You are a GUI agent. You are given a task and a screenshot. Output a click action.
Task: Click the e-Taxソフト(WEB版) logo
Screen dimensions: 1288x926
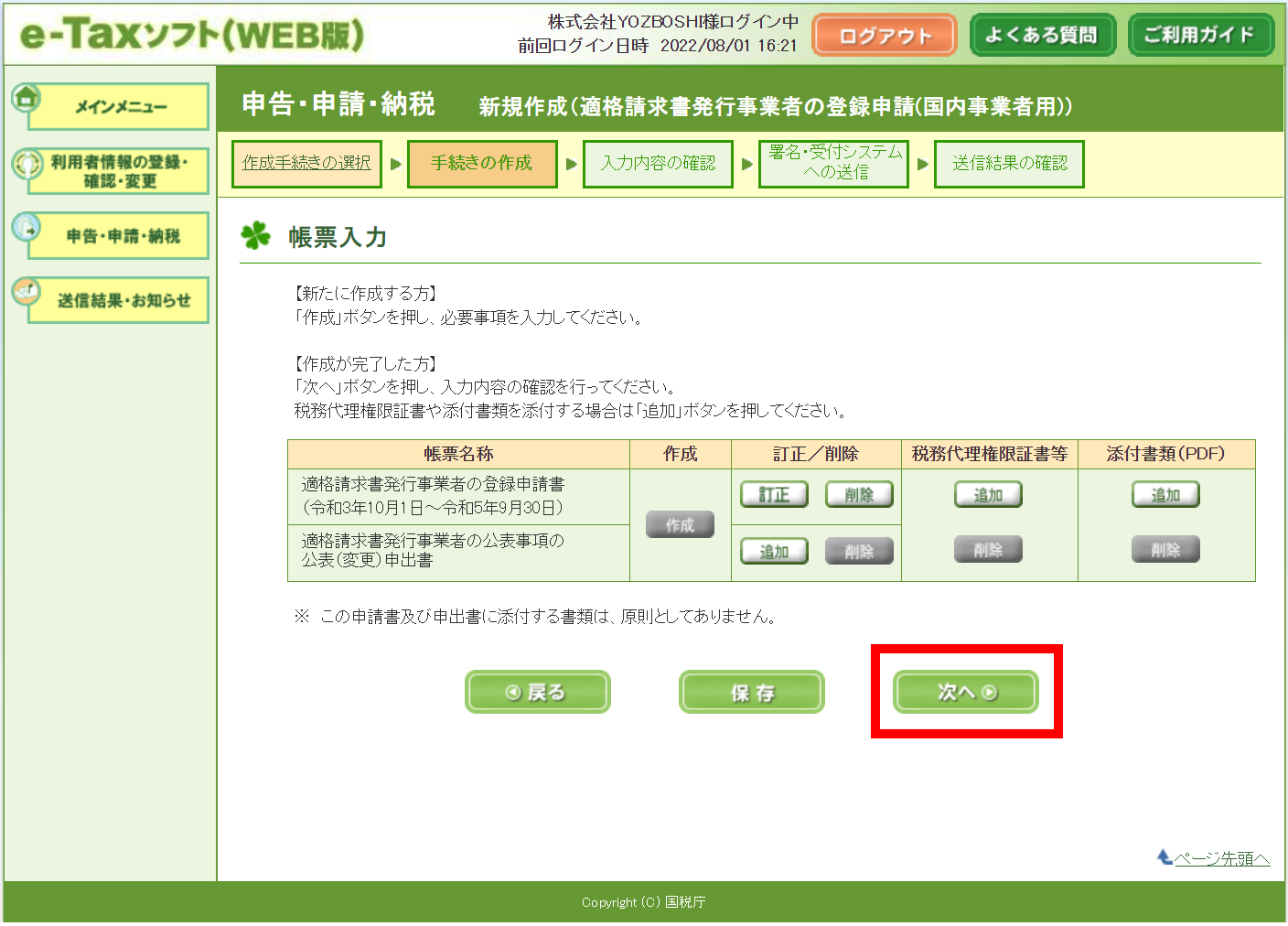(192, 35)
